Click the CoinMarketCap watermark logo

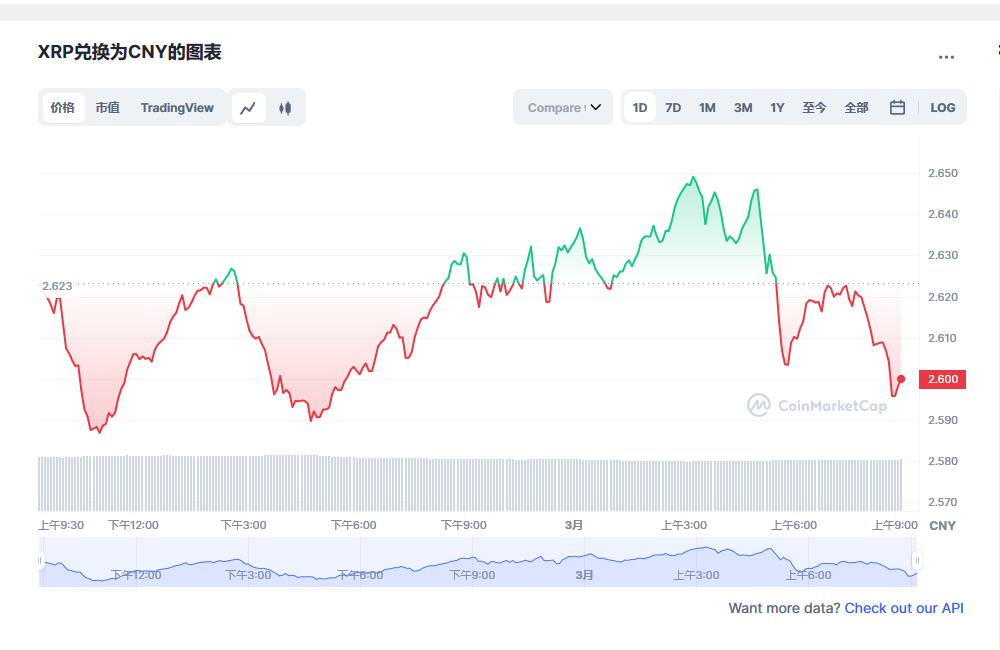[x=817, y=405]
